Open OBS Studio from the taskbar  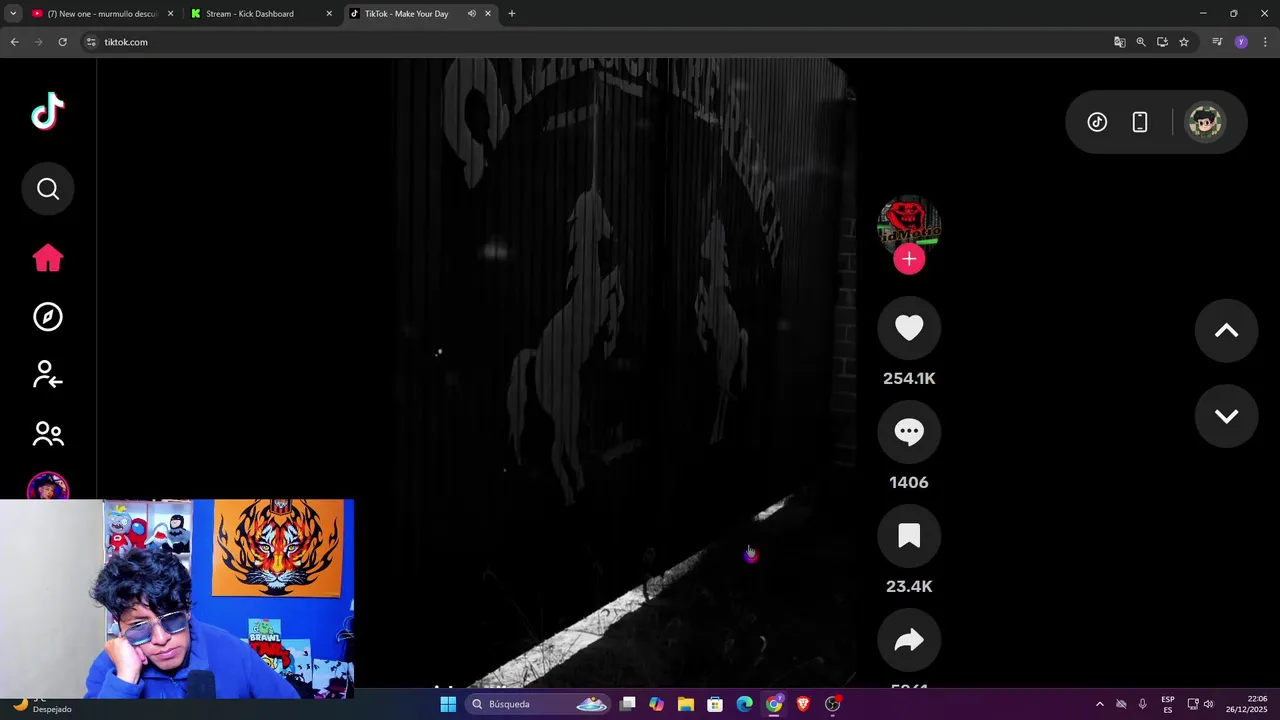833,704
